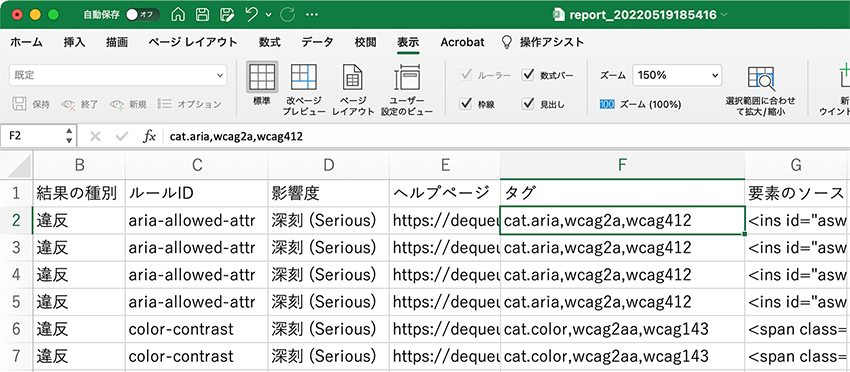The height and width of the screenshot is (372, 850).
Task: Click cell 影響度 header
Action: pyautogui.click(x=329, y=193)
